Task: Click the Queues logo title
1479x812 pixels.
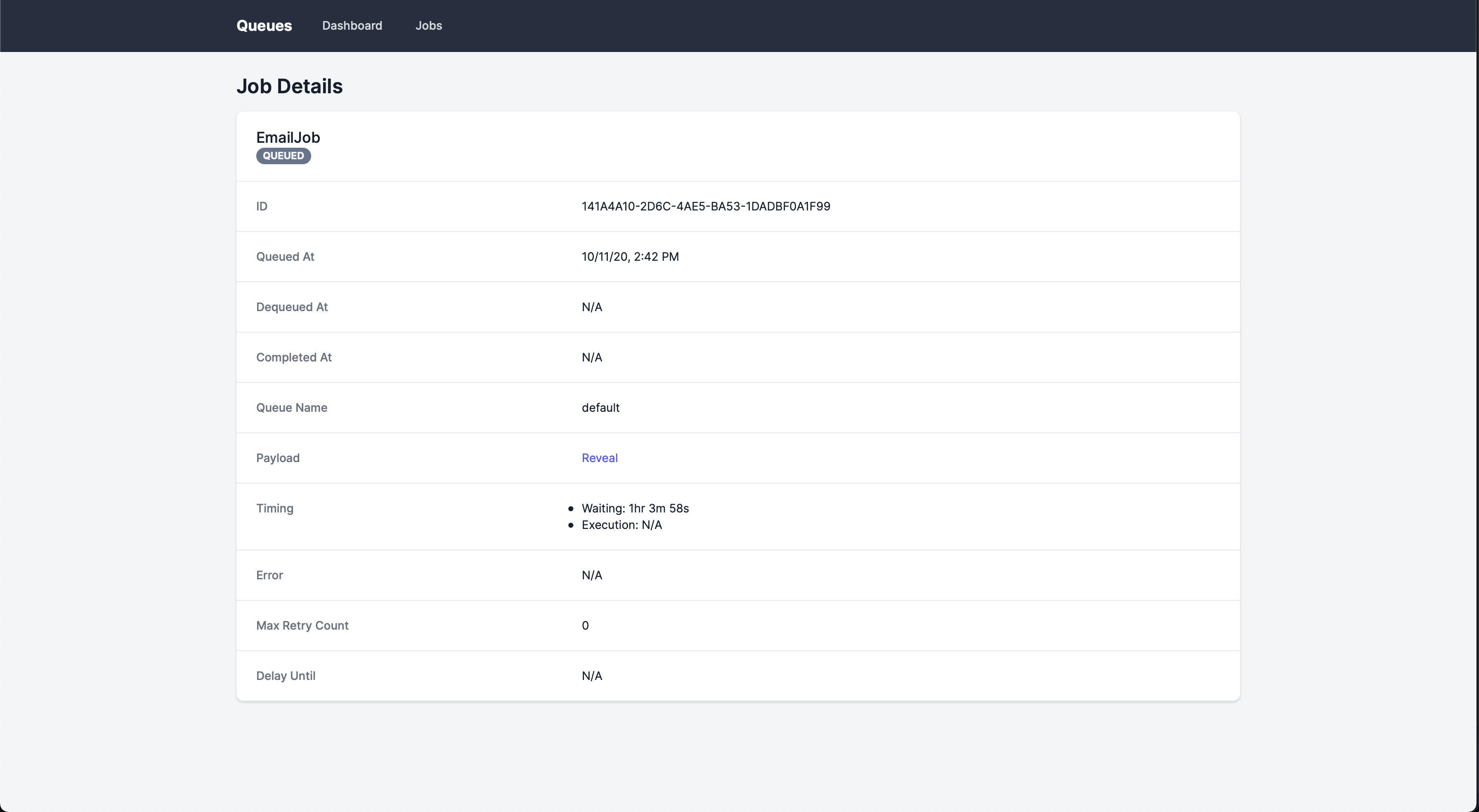Action: pyautogui.click(x=264, y=26)
